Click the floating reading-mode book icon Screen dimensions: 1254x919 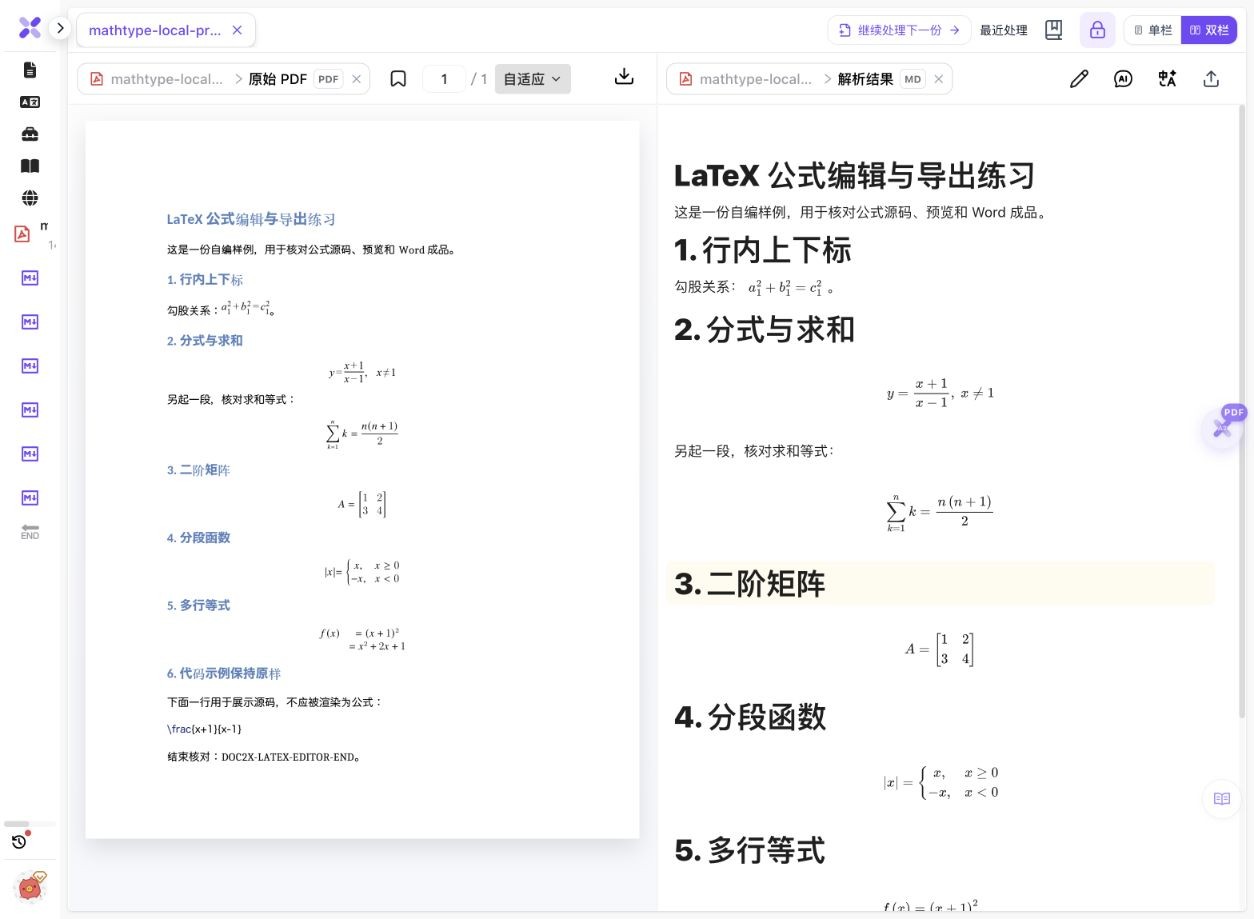point(1221,799)
